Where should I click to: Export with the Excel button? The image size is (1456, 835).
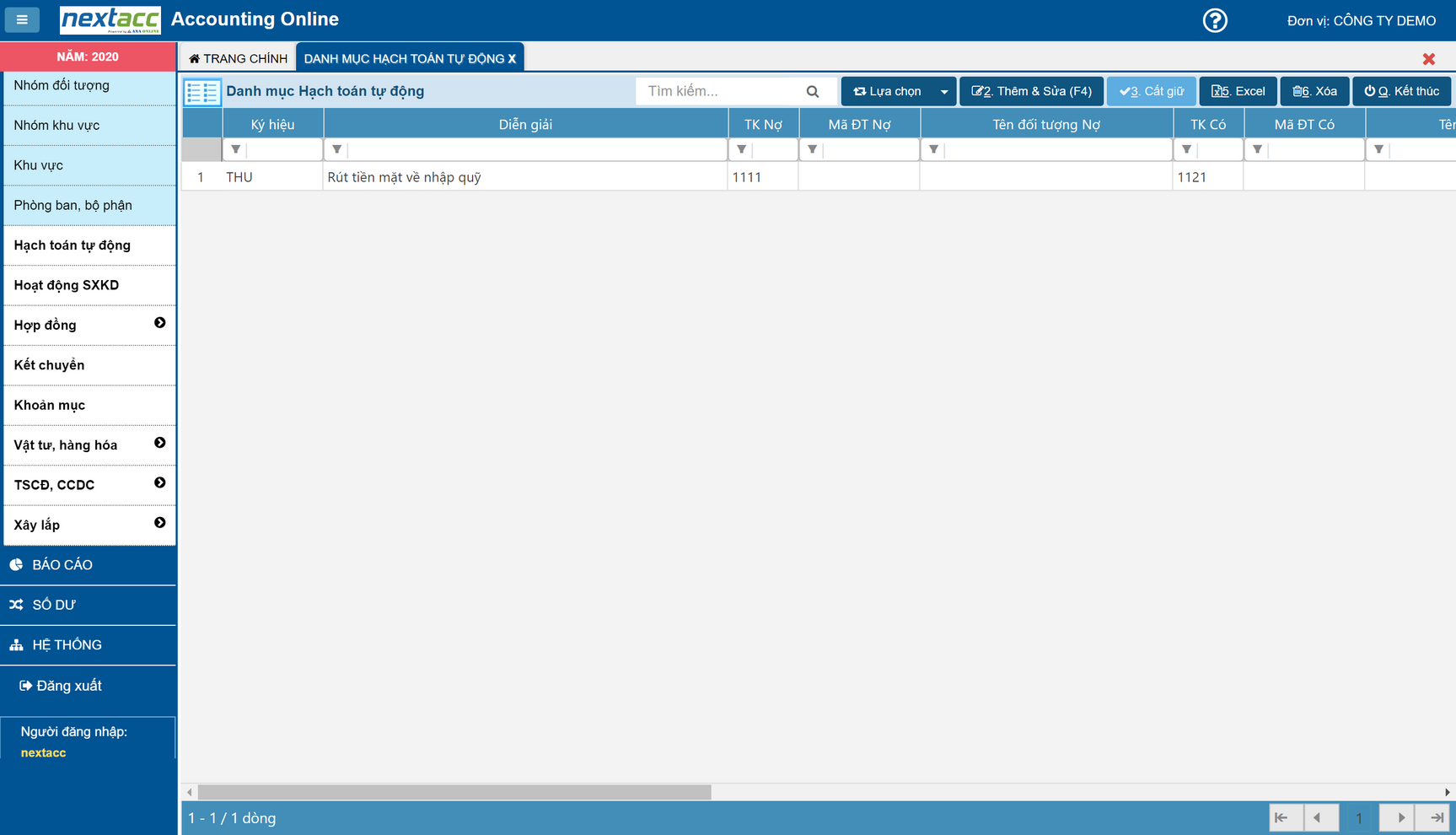(x=1238, y=91)
